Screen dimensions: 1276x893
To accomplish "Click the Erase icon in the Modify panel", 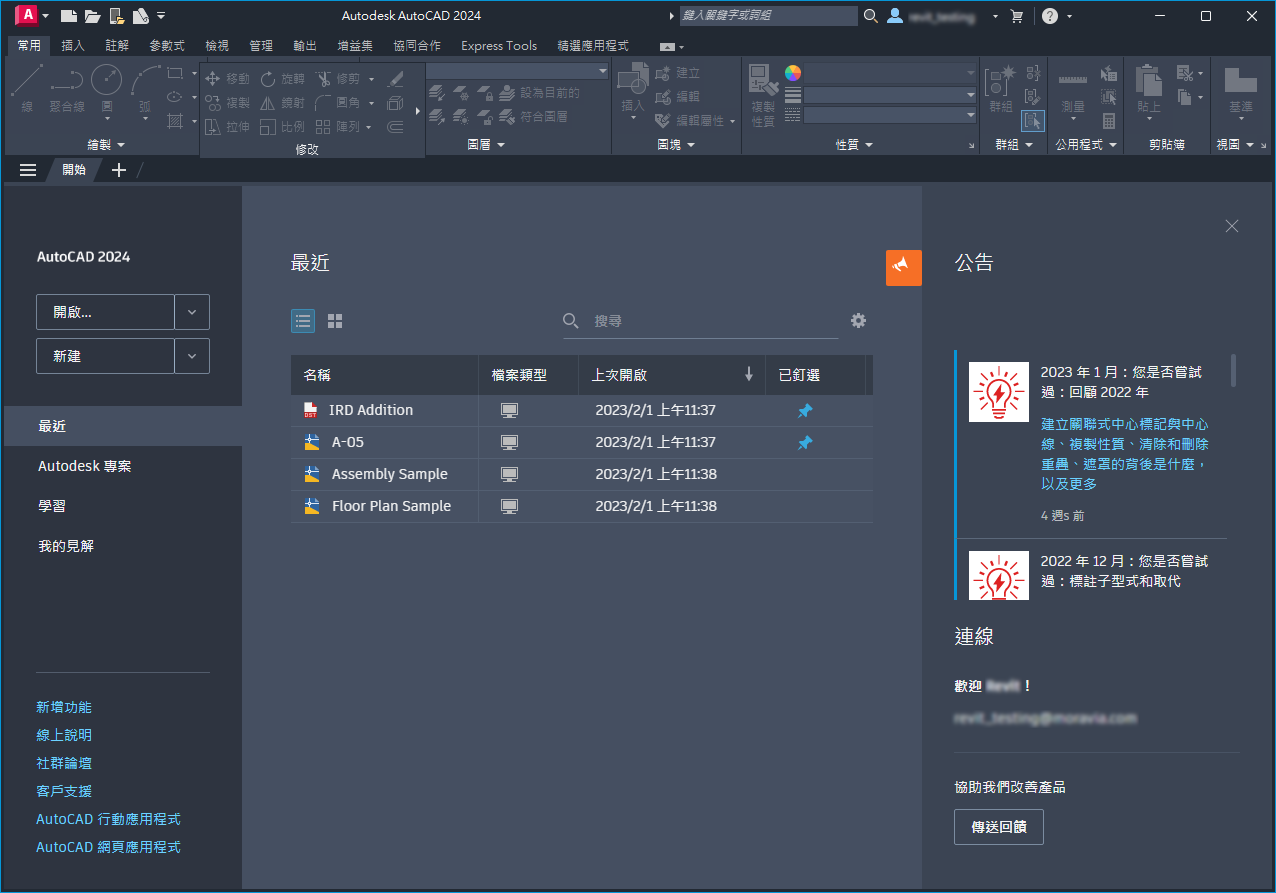I will [395, 79].
